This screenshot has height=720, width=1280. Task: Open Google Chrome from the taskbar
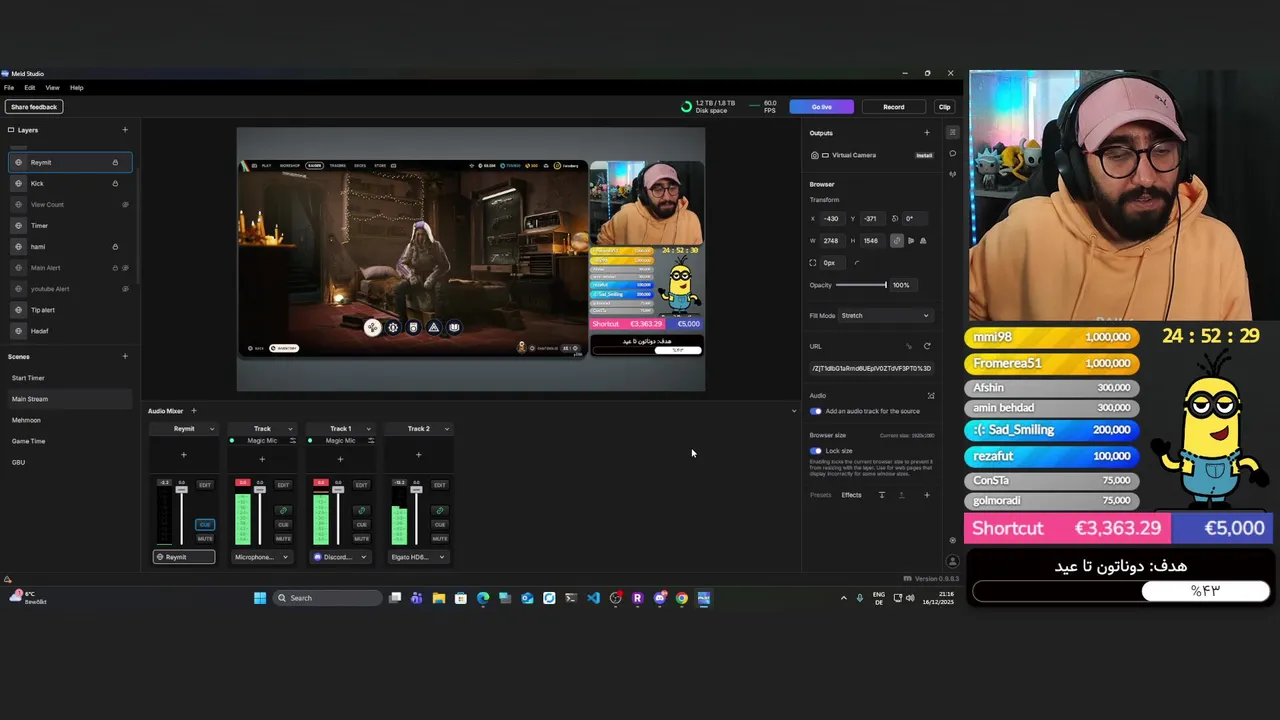(x=682, y=598)
